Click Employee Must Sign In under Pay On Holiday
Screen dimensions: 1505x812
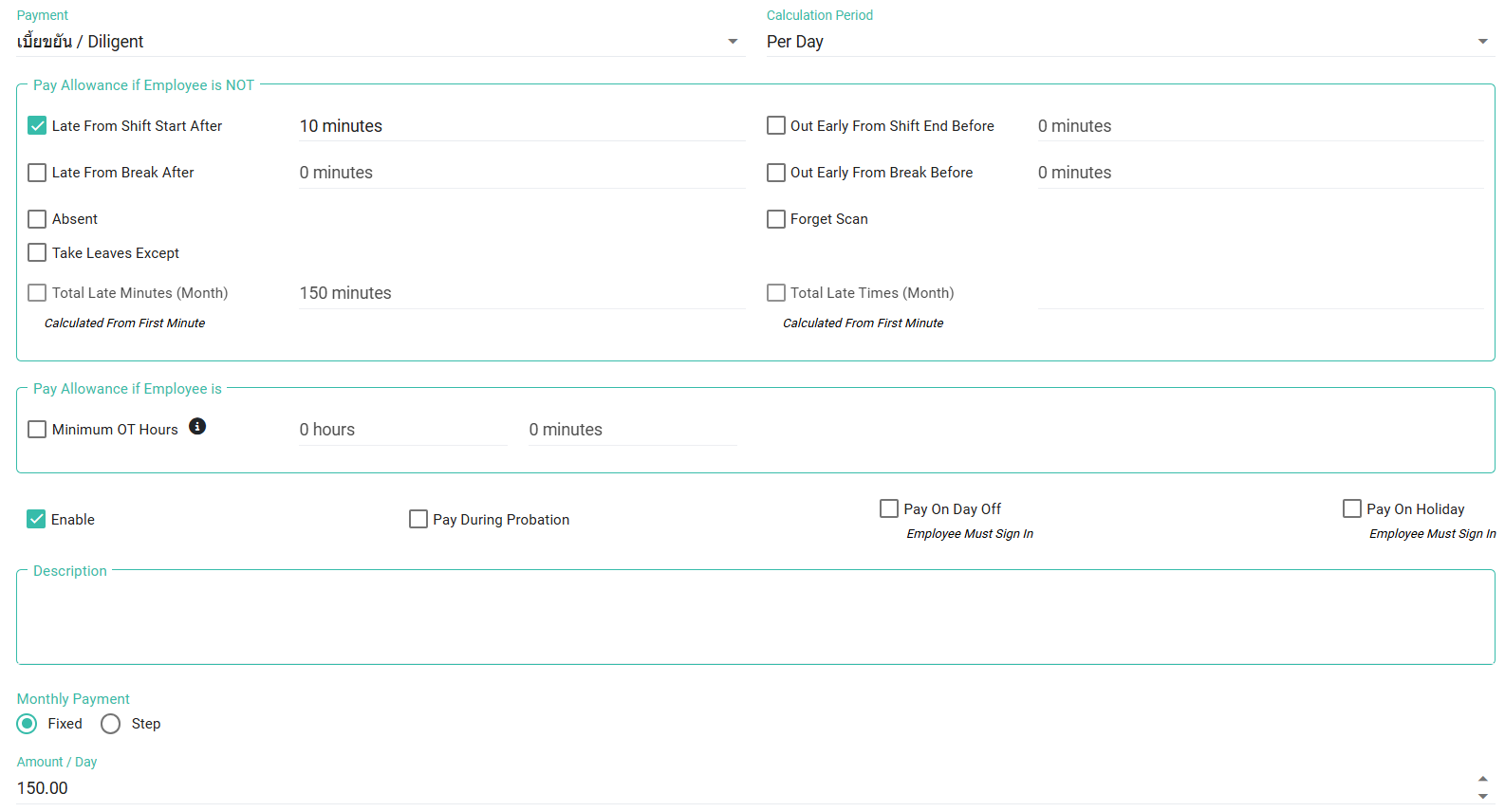[1432, 534]
